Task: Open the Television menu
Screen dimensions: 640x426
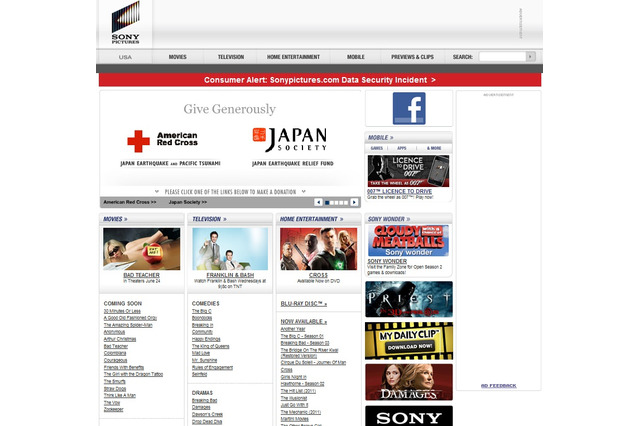Action: [231, 57]
